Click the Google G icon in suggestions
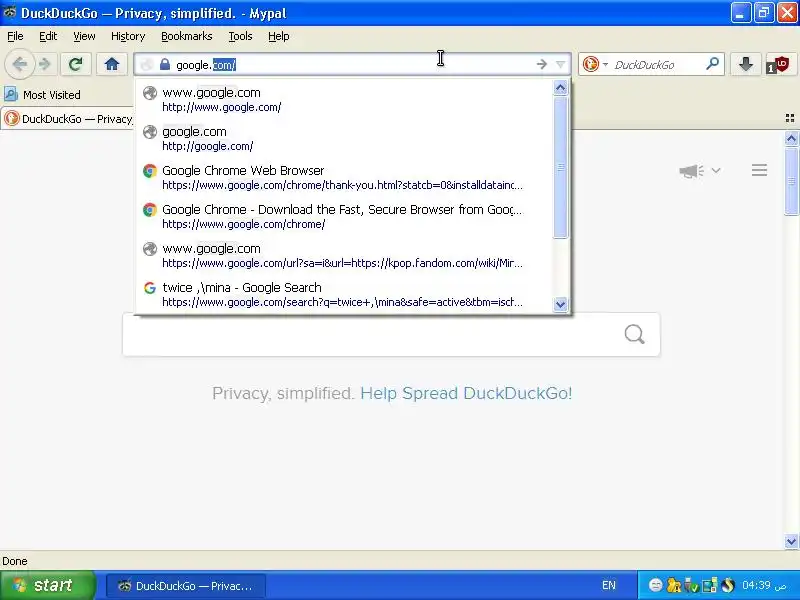 (149, 288)
